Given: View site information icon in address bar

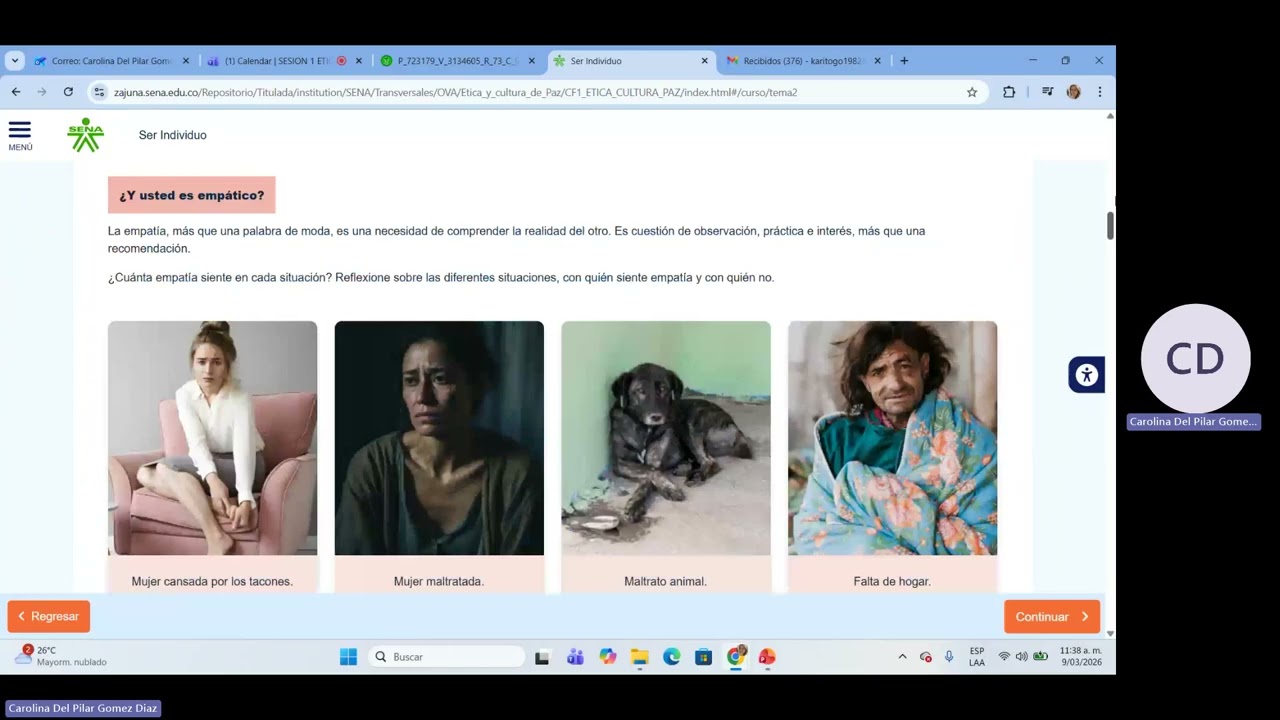Looking at the screenshot, I should click(x=99, y=92).
